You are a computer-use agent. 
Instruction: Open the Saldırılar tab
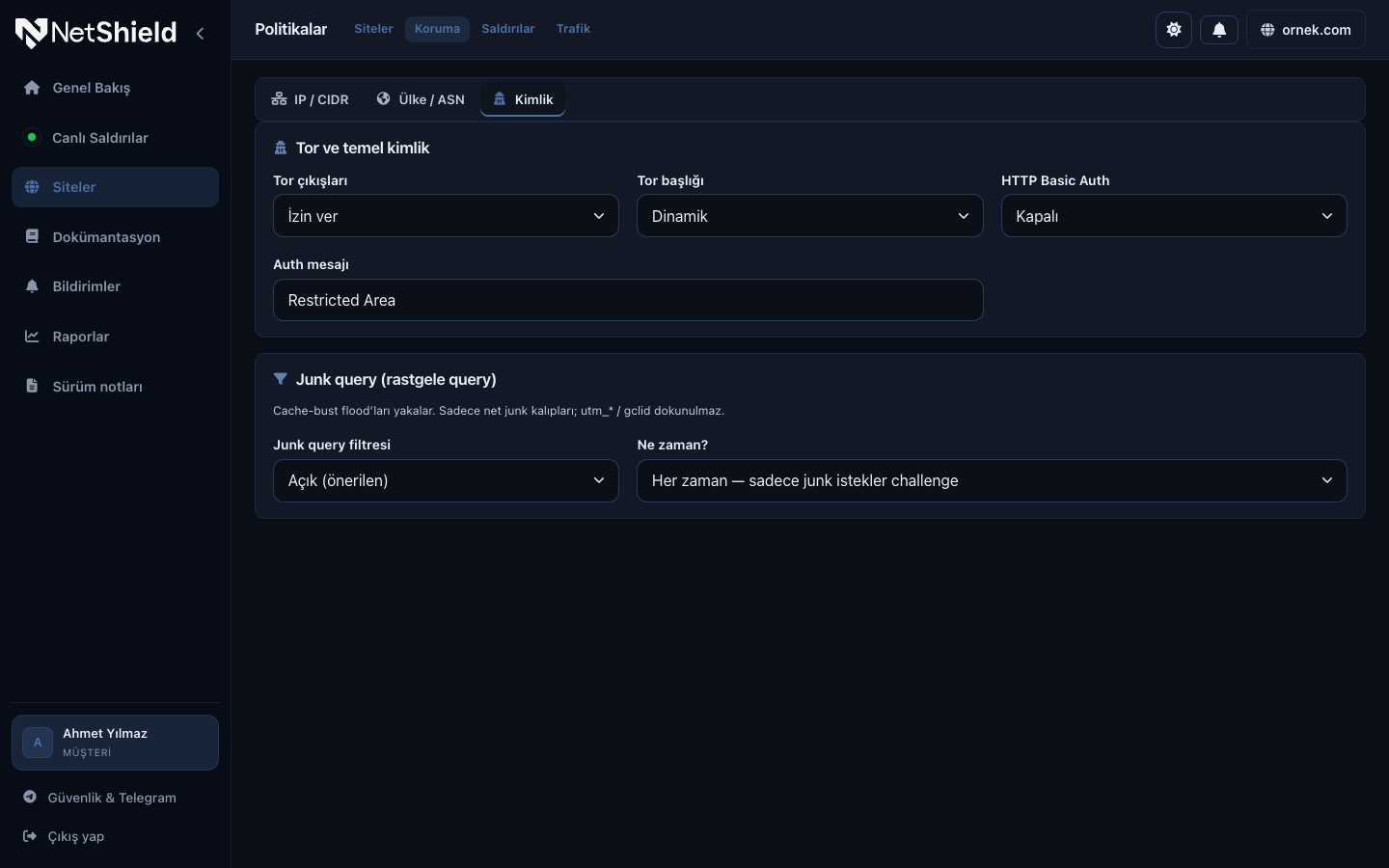pyautogui.click(x=508, y=29)
